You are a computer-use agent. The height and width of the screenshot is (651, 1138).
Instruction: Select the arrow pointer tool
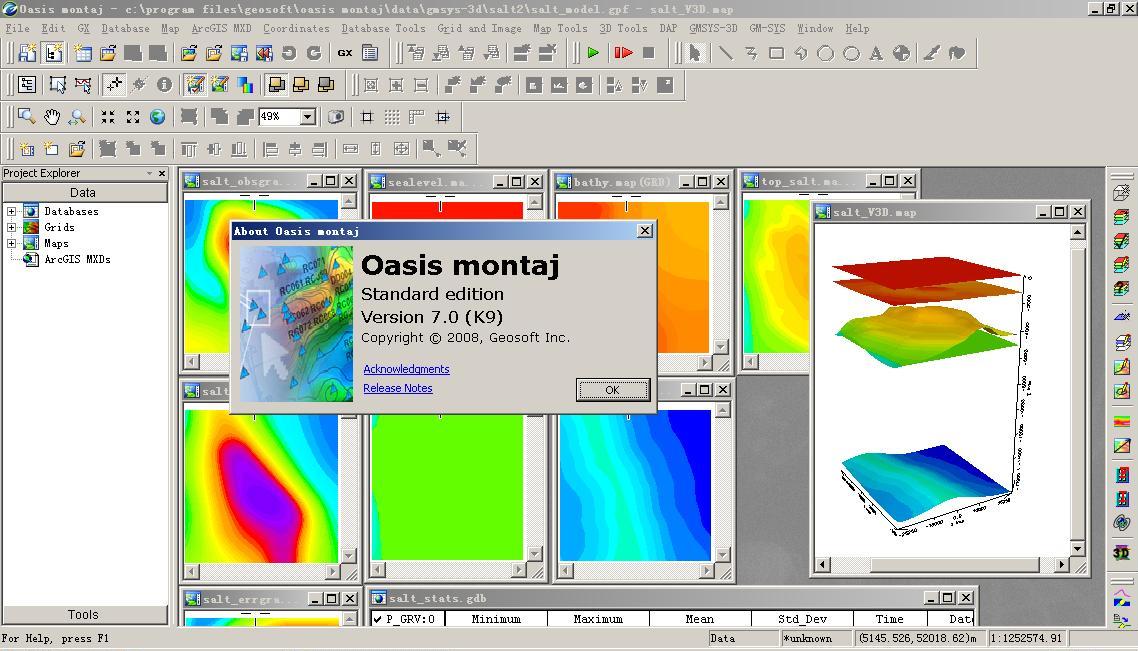point(695,53)
